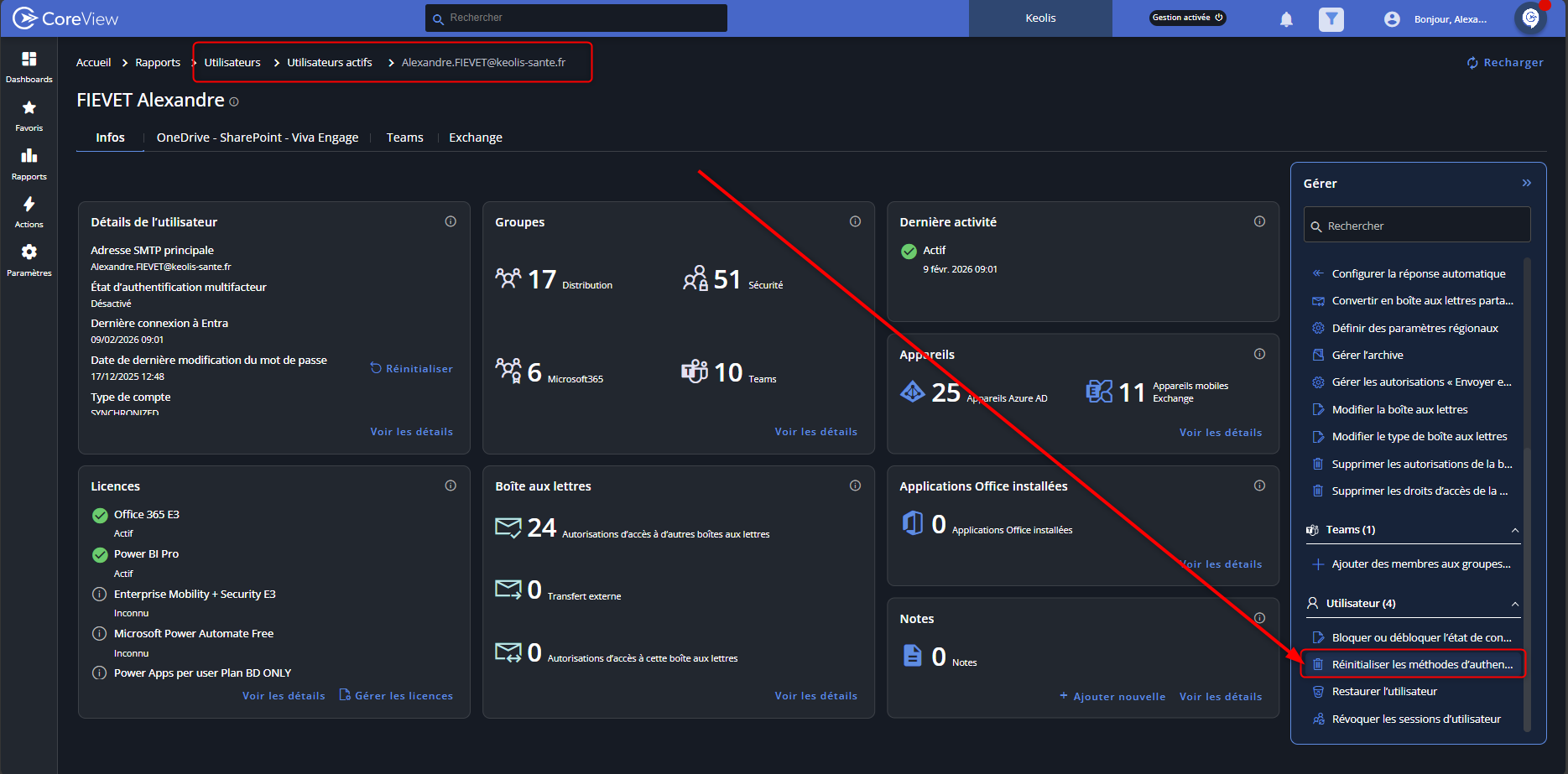1568x774 pixels.
Task: Click the Teams groups icon in Groupes
Action: pyautogui.click(x=695, y=371)
